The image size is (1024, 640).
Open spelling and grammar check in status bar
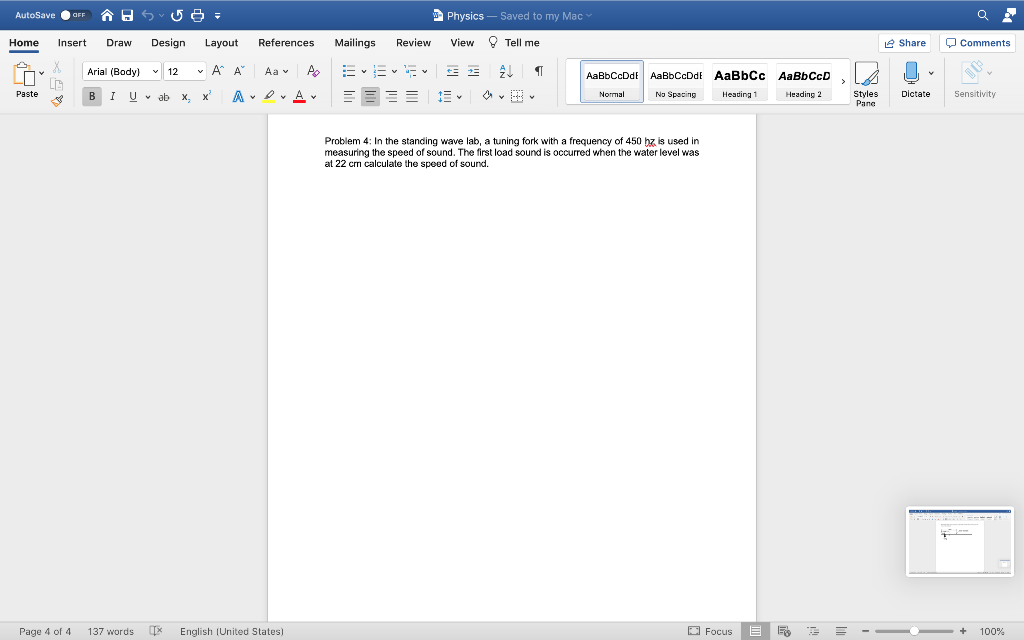(x=155, y=631)
